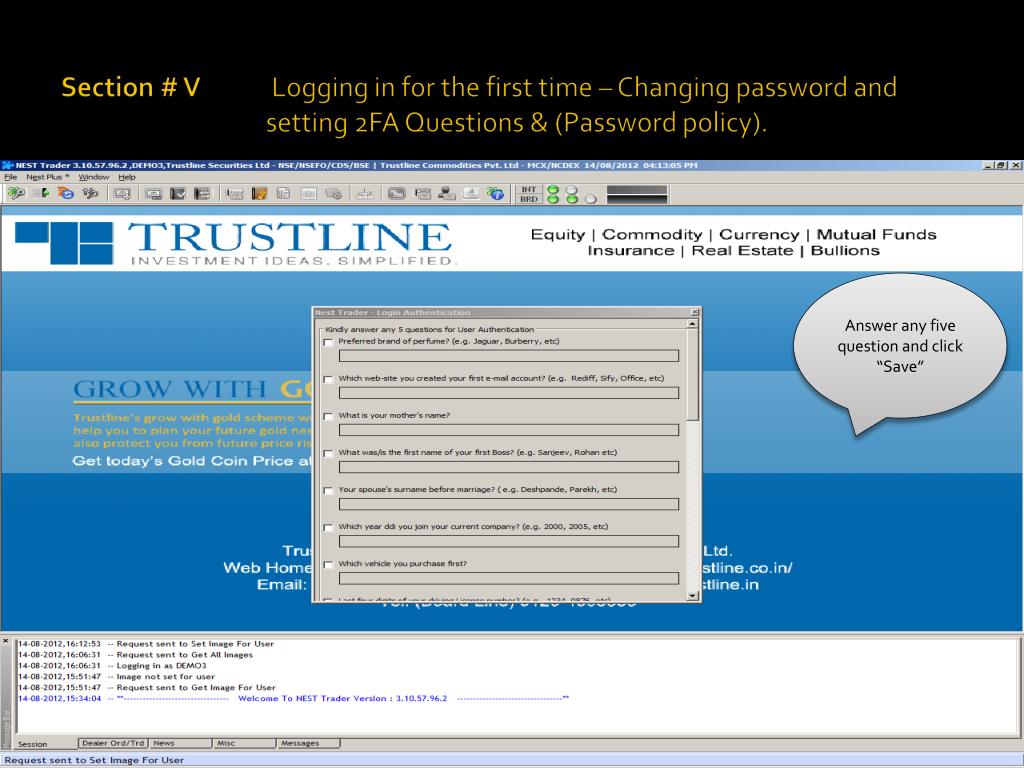
Task: Click the orange and blue globe toolbar icon
Action: click(x=66, y=193)
